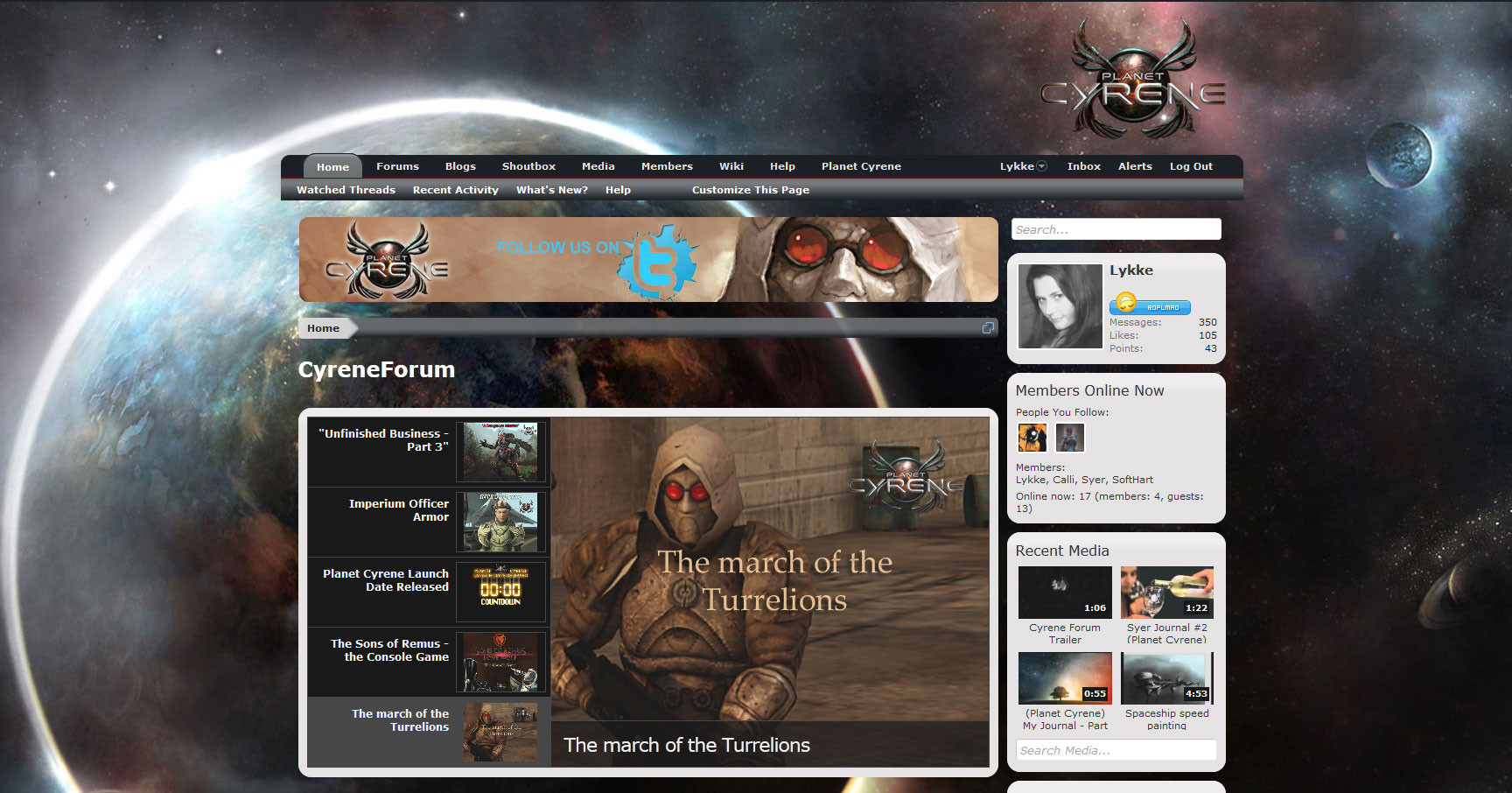Select "Unfinished Business - Part 3" slide
This screenshot has height=793, width=1512.
coord(383,440)
